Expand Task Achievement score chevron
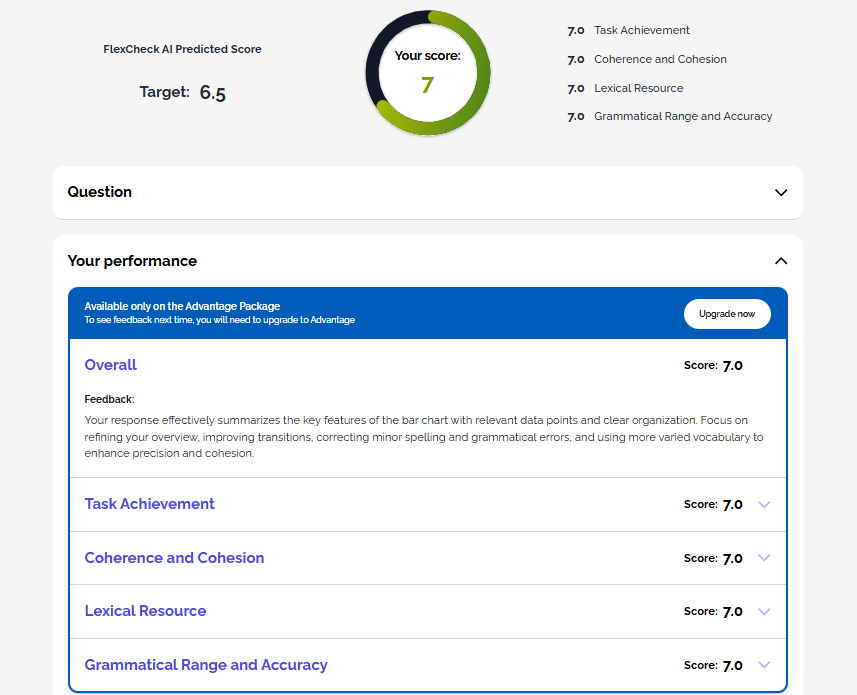The height and width of the screenshot is (695, 857). point(764,504)
